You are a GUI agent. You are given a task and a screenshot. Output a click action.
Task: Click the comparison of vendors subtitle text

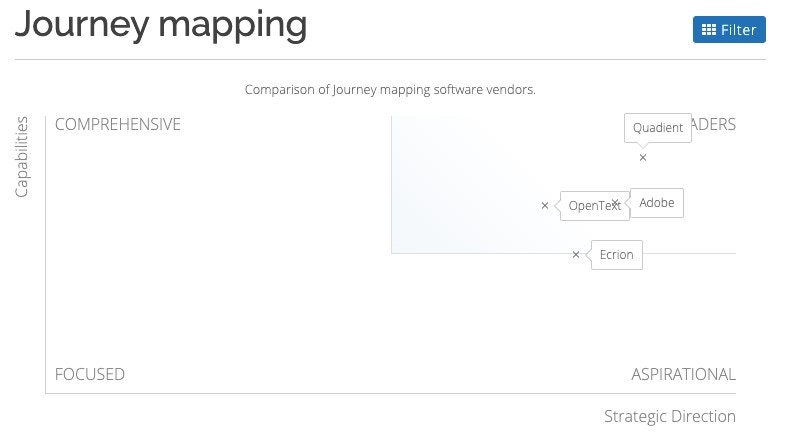point(390,90)
